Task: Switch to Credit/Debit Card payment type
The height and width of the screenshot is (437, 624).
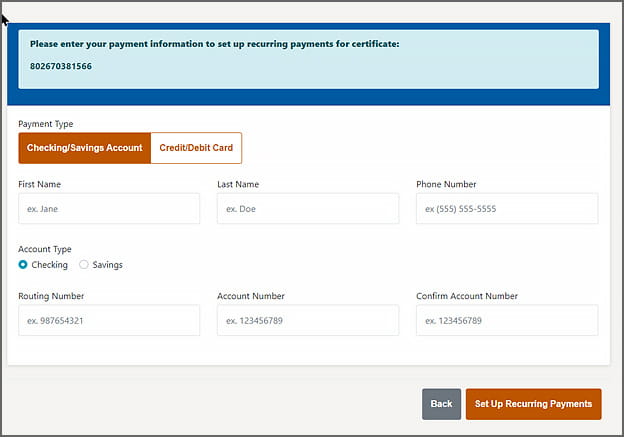Action: [x=196, y=148]
